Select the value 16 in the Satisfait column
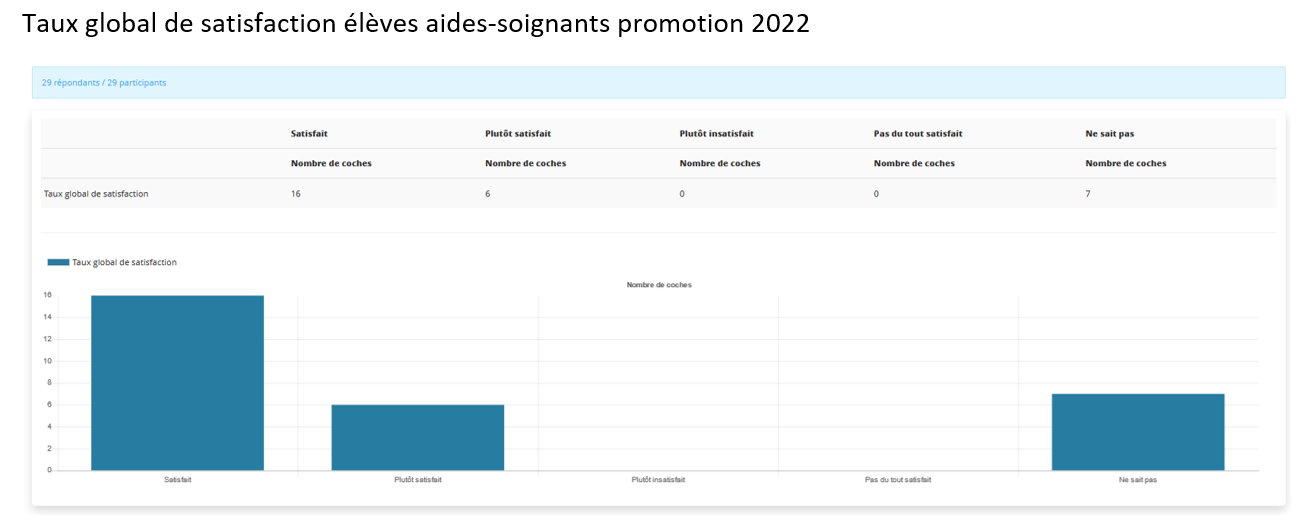The image size is (1303, 525). point(296,194)
